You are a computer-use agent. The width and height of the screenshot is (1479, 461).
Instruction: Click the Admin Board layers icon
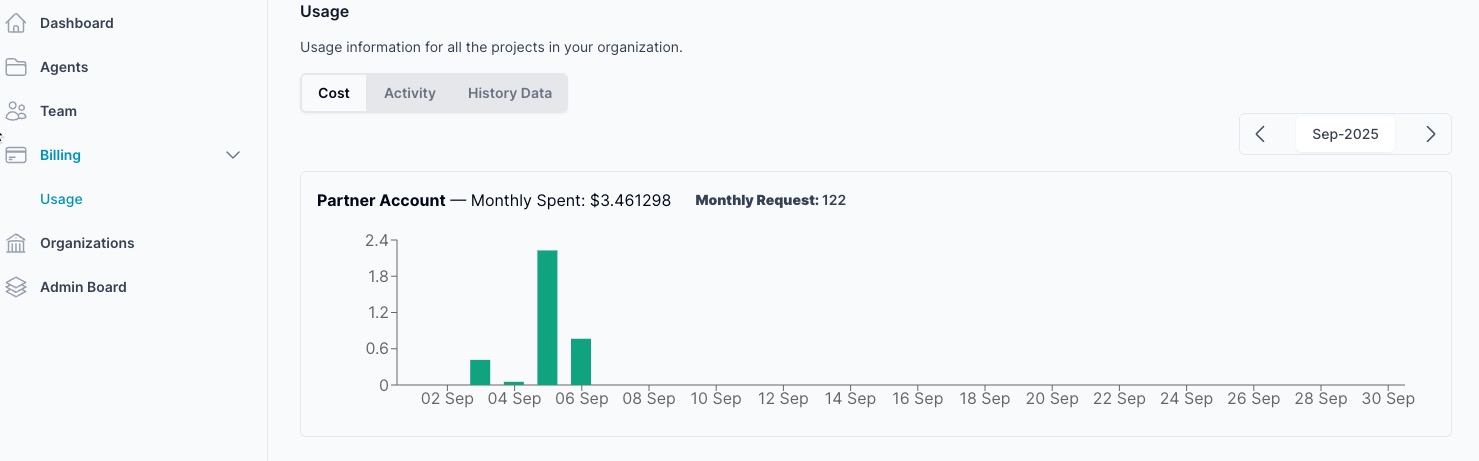[x=15, y=287]
